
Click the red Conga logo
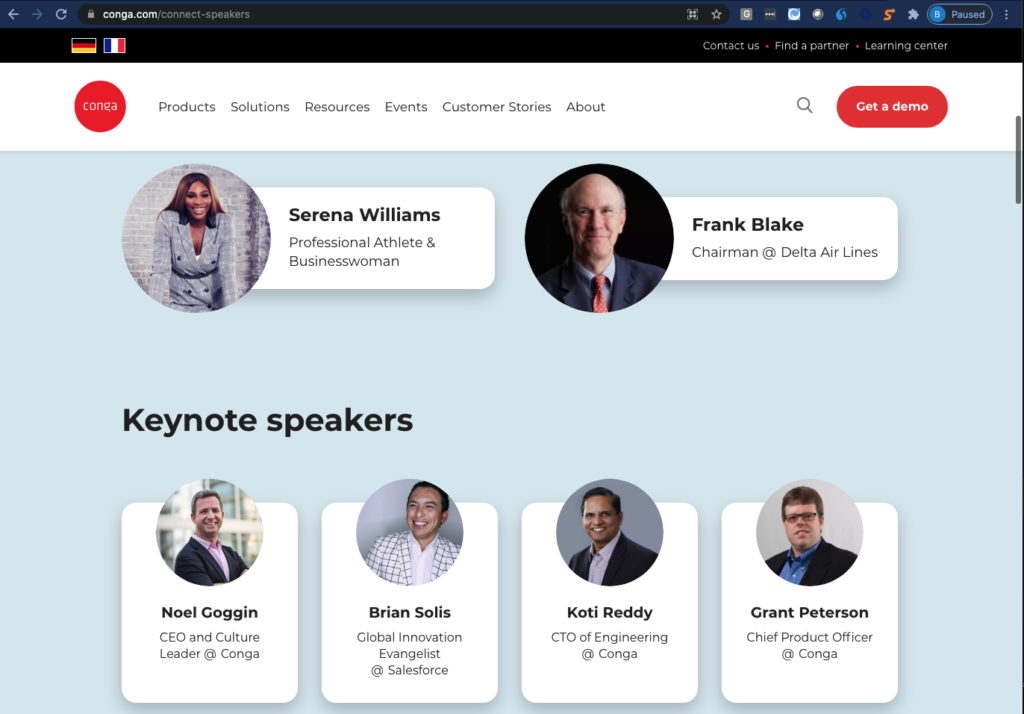(x=100, y=106)
